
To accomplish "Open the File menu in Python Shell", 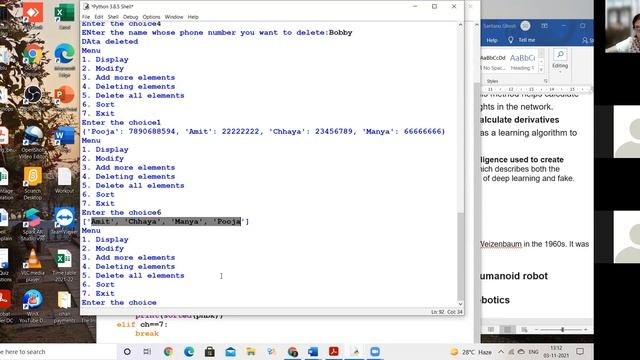I will tap(86, 17).
